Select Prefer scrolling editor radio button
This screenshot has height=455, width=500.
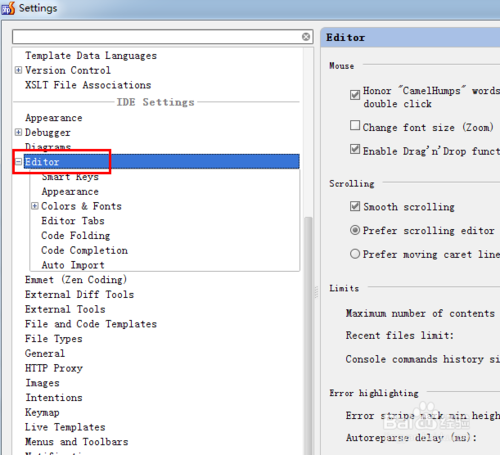pos(355,230)
